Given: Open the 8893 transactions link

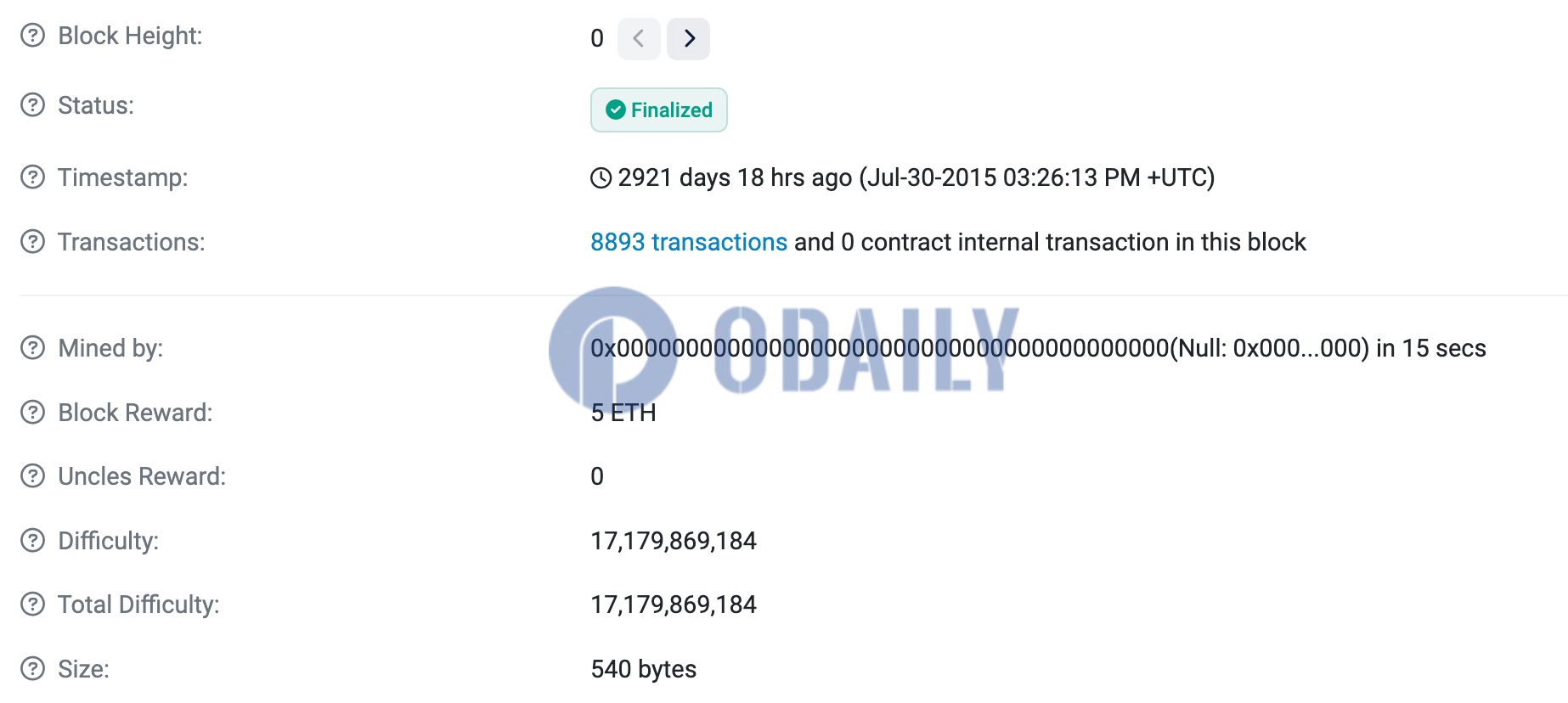Looking at the screenshot, I should click(x=688, y=242).
